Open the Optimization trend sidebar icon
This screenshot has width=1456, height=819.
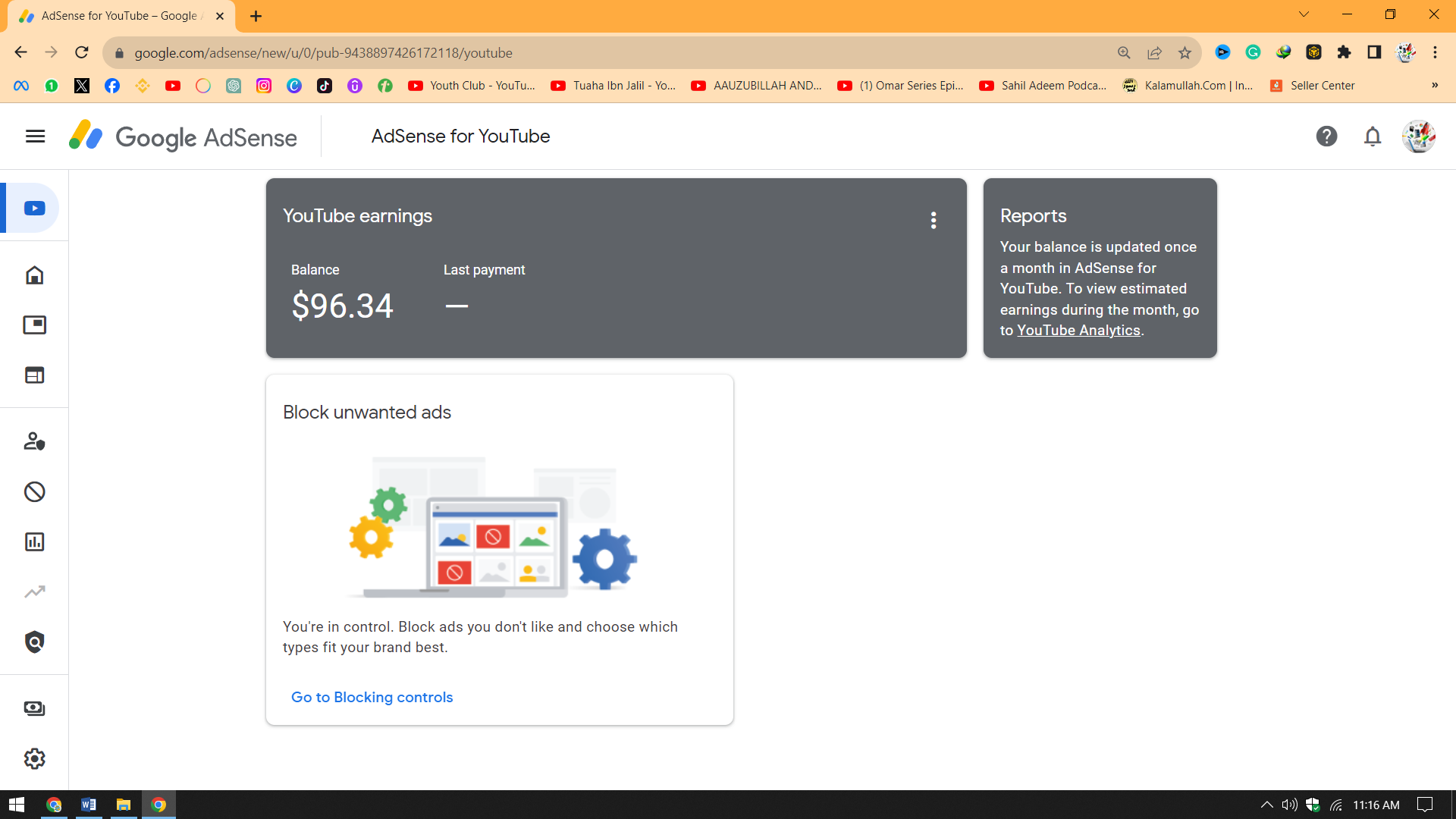click(x=34, y=591)
